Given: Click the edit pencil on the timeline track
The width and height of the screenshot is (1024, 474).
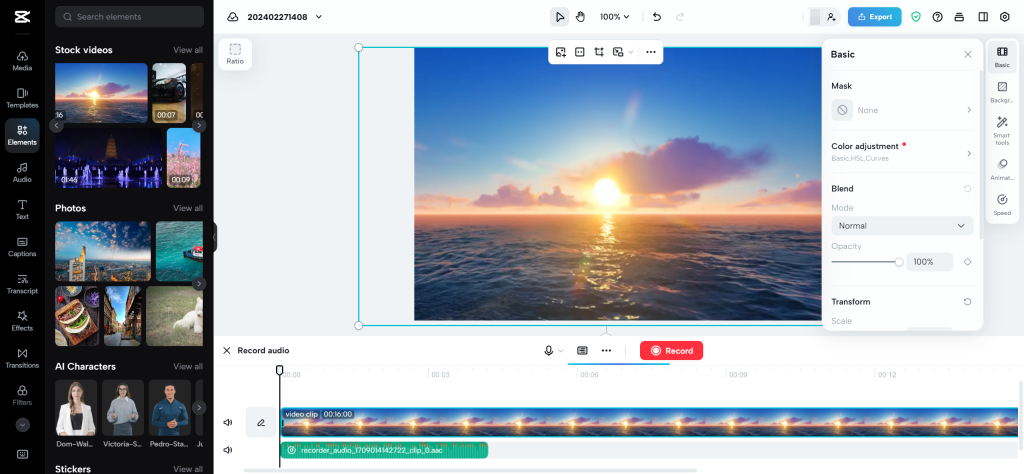Looking at the screenshot, I should pyautogui.click(x=261, y=422).
